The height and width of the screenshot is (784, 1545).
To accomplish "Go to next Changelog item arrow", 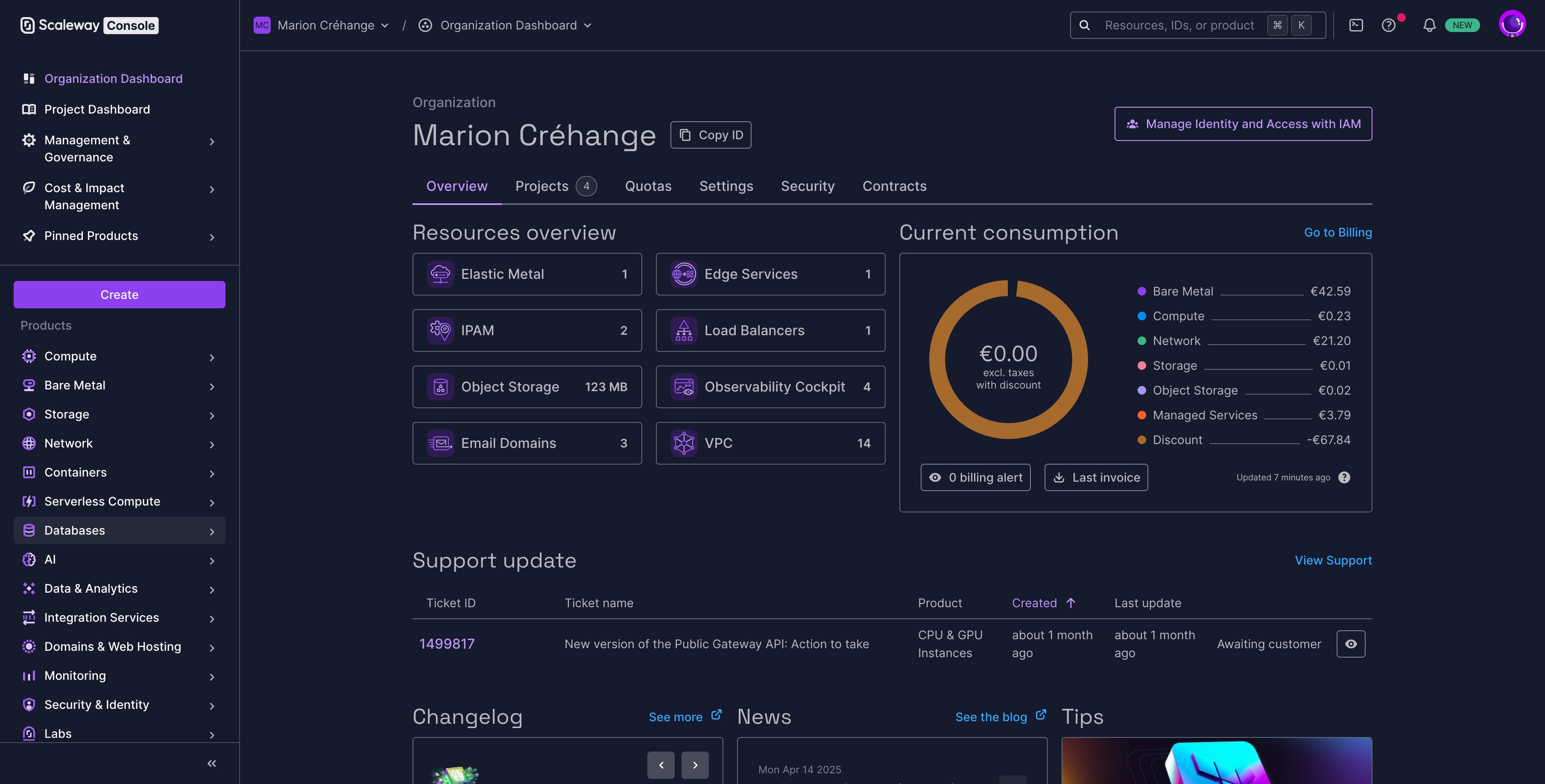I will tap(694, 765).
